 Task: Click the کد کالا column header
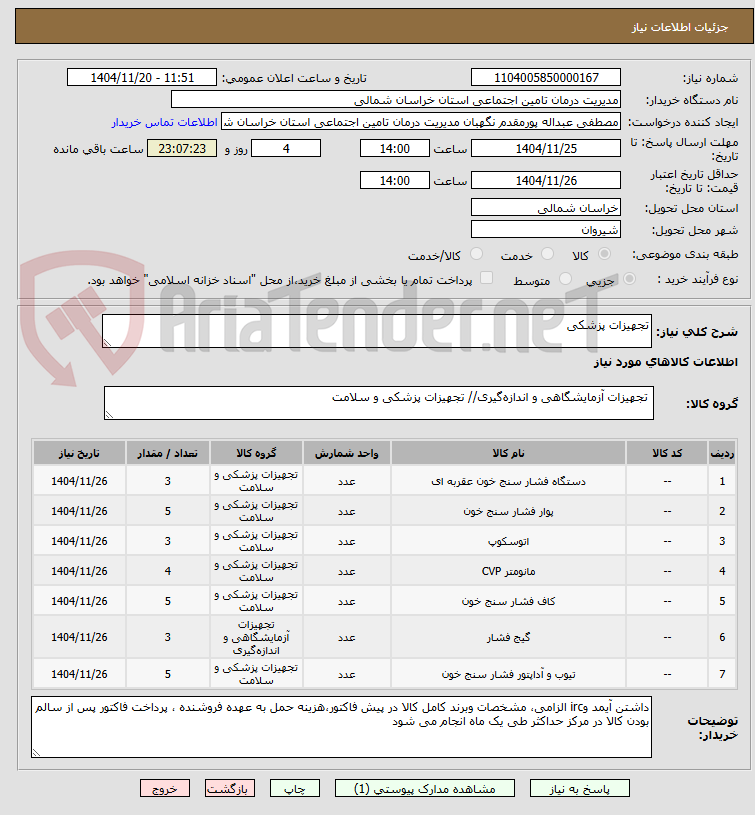click(x=667, y=453)
